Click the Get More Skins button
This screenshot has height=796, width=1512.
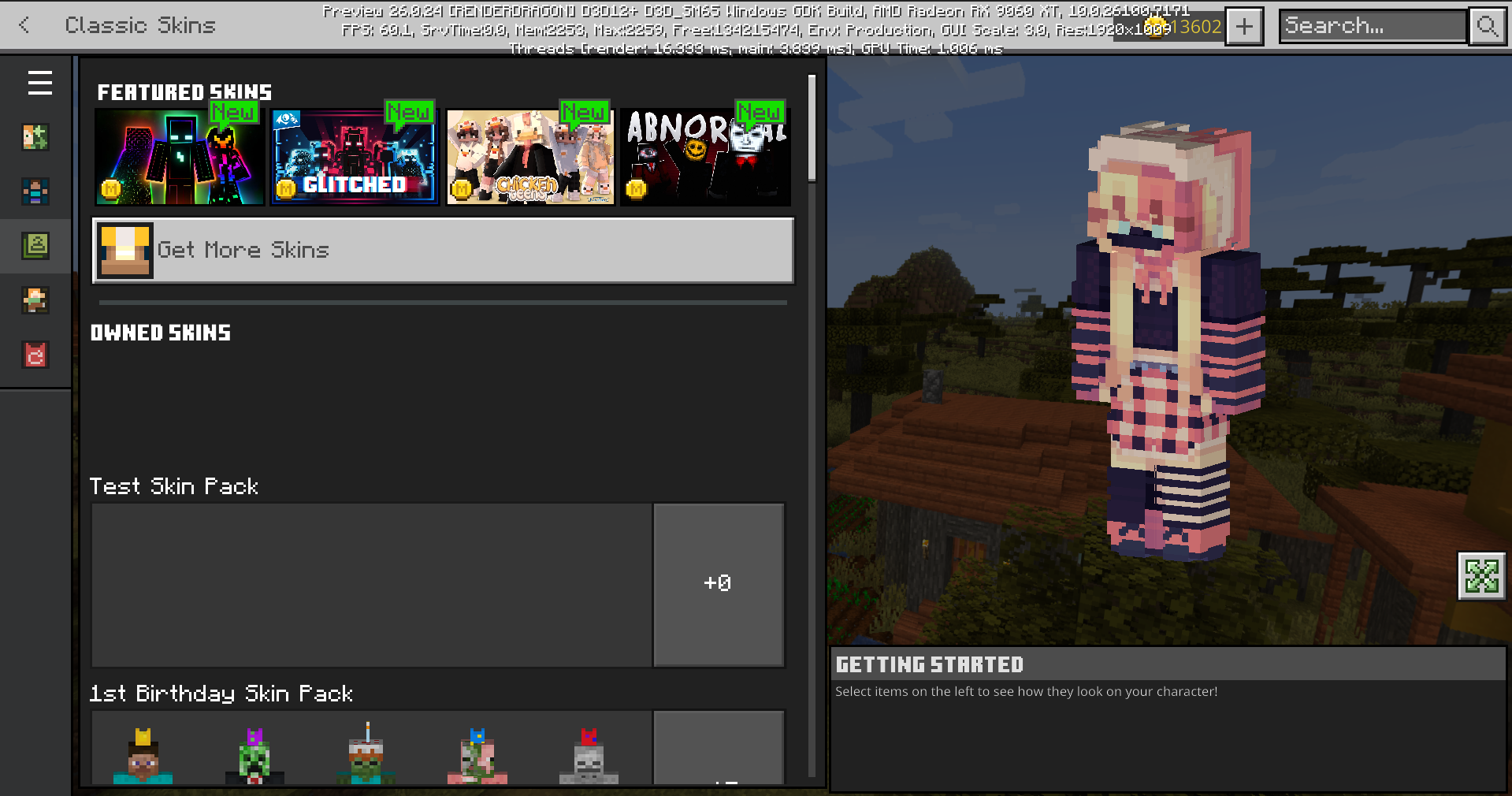pyautogui.click(x=442, y=251)
